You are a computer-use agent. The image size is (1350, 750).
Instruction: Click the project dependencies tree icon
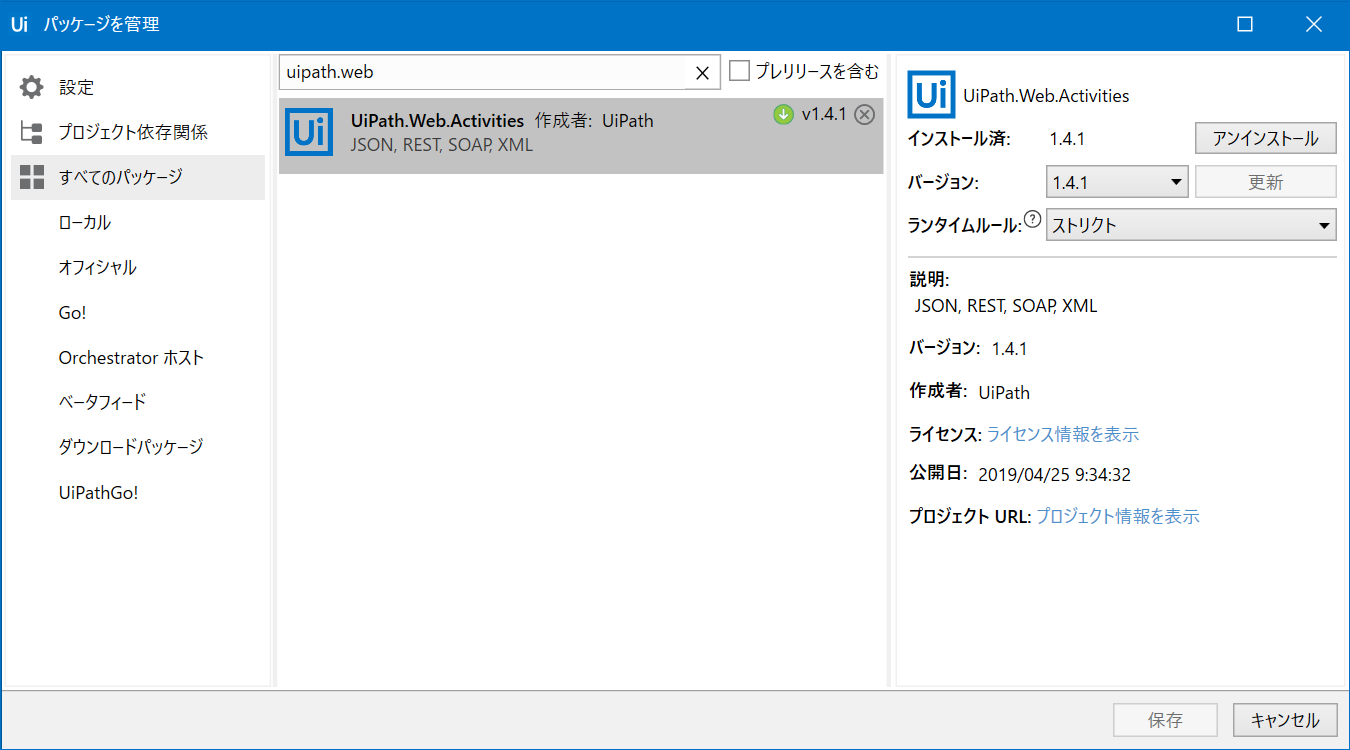click(x=32, y=132)
